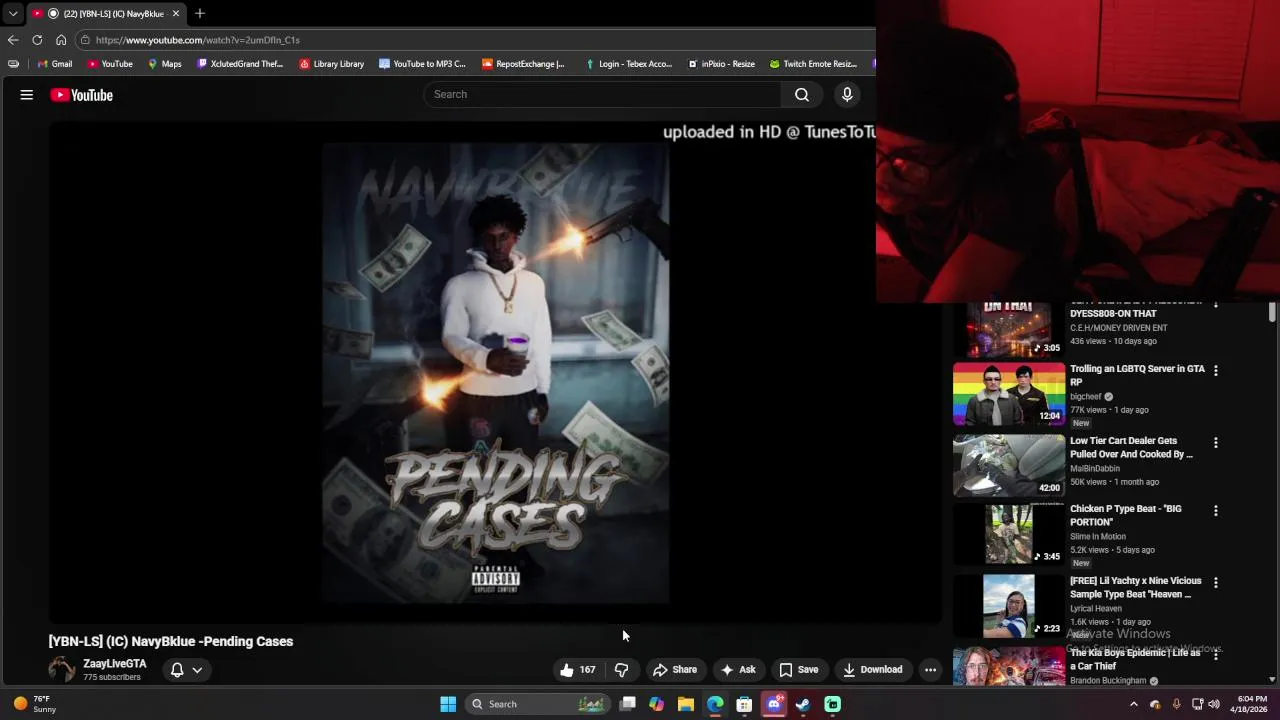Open volume control in system tray
The height and width of the screenshot is (720, 1280).
coord(1214,704)
